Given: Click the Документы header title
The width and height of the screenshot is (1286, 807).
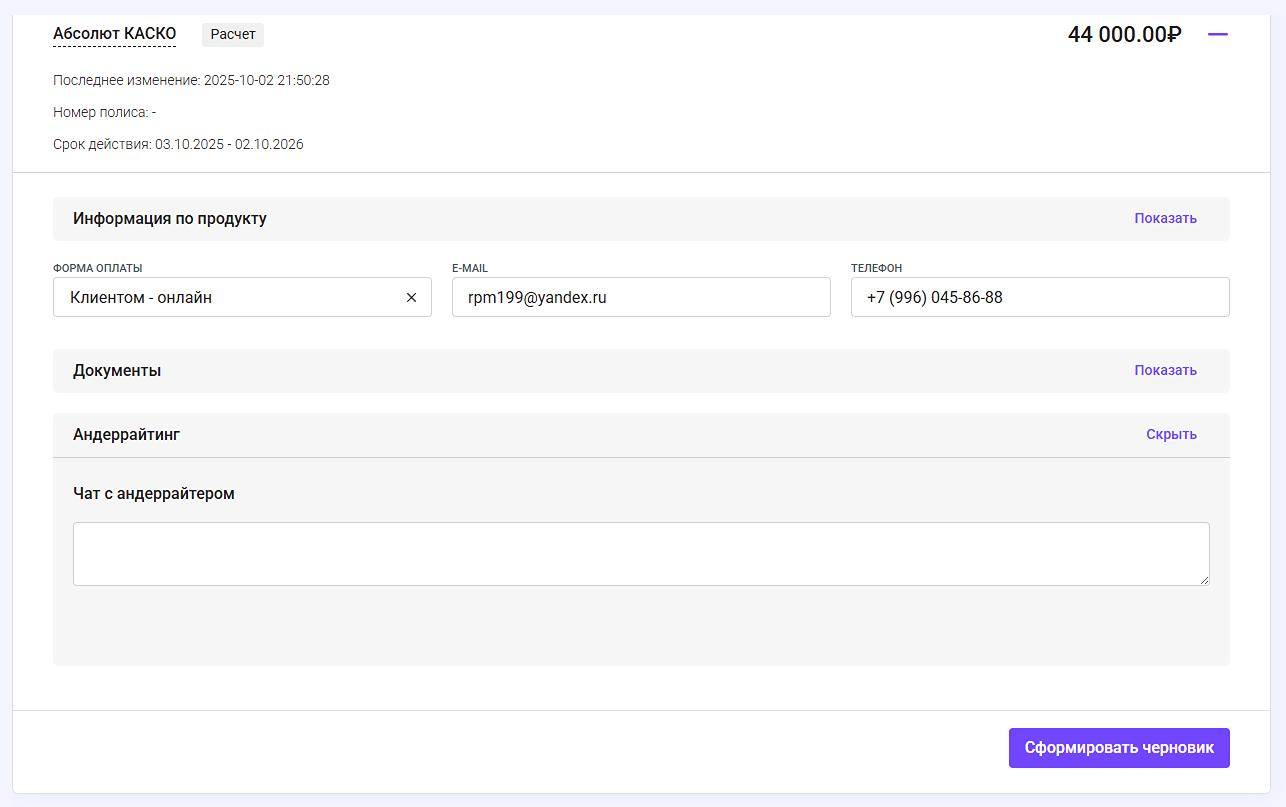Looking at the screenshot, I should [x=117, y=370].
